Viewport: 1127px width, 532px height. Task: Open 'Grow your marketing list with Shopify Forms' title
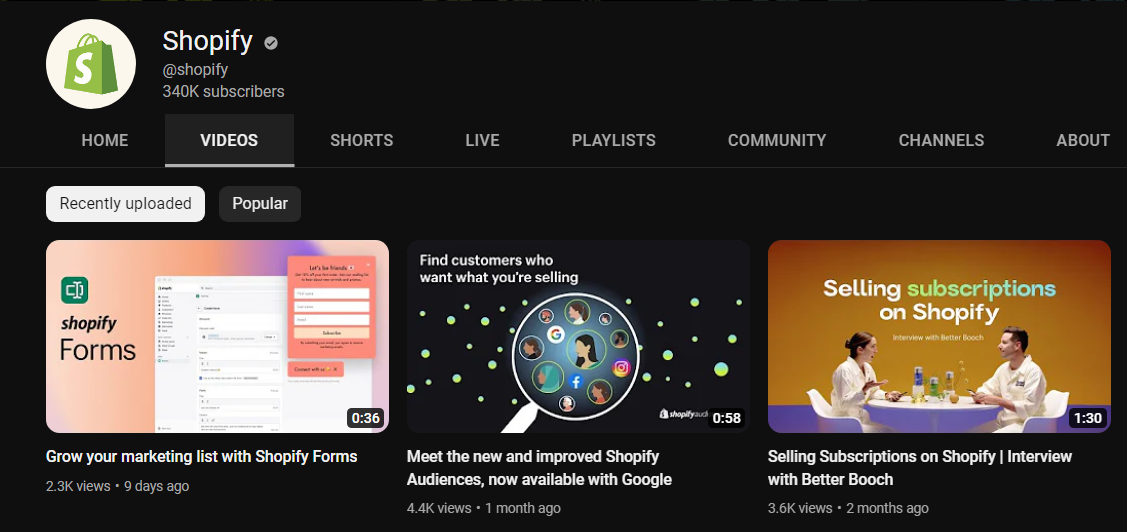(x=201, y=457)
